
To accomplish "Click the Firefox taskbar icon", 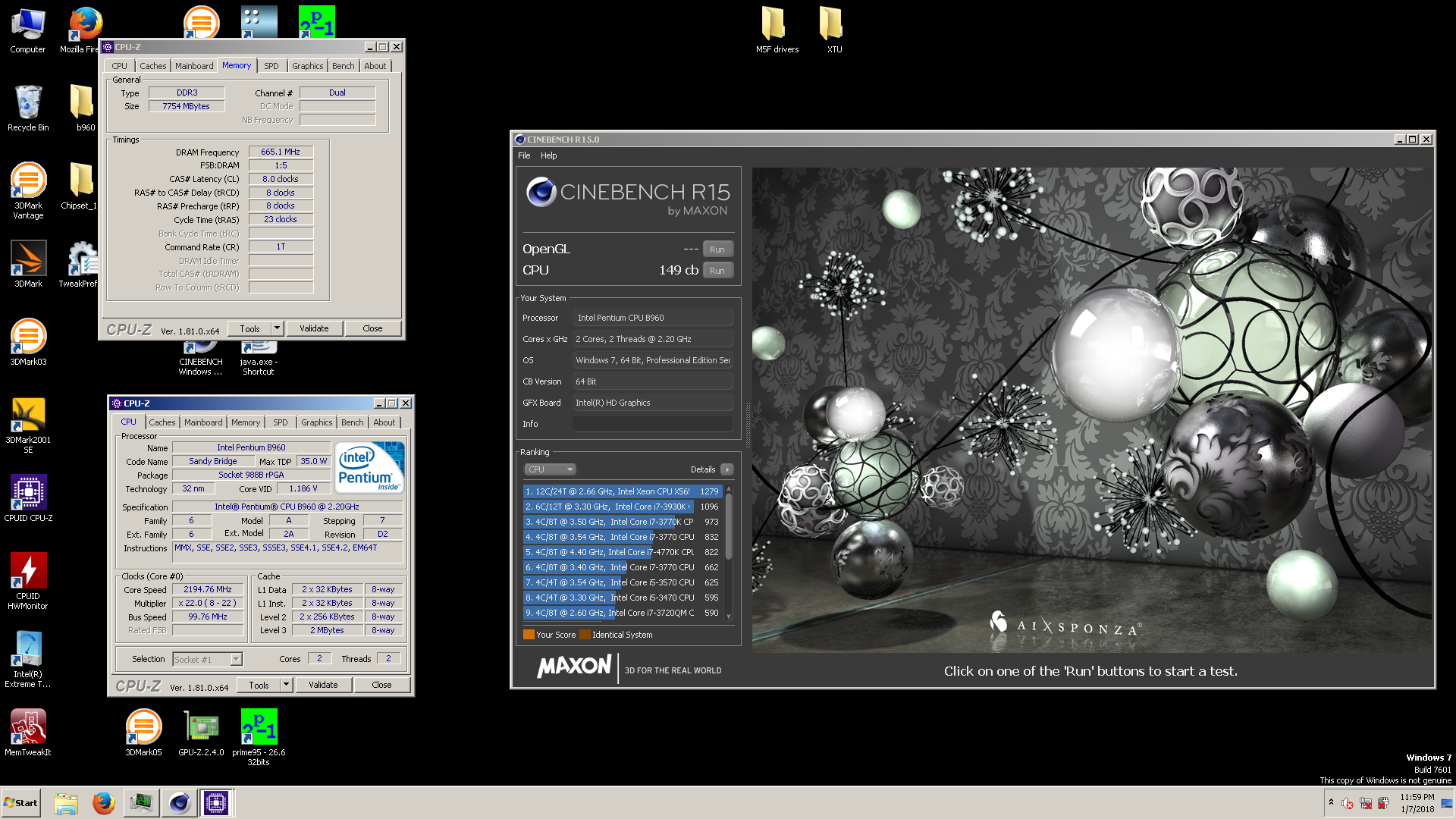I will 103,802.
